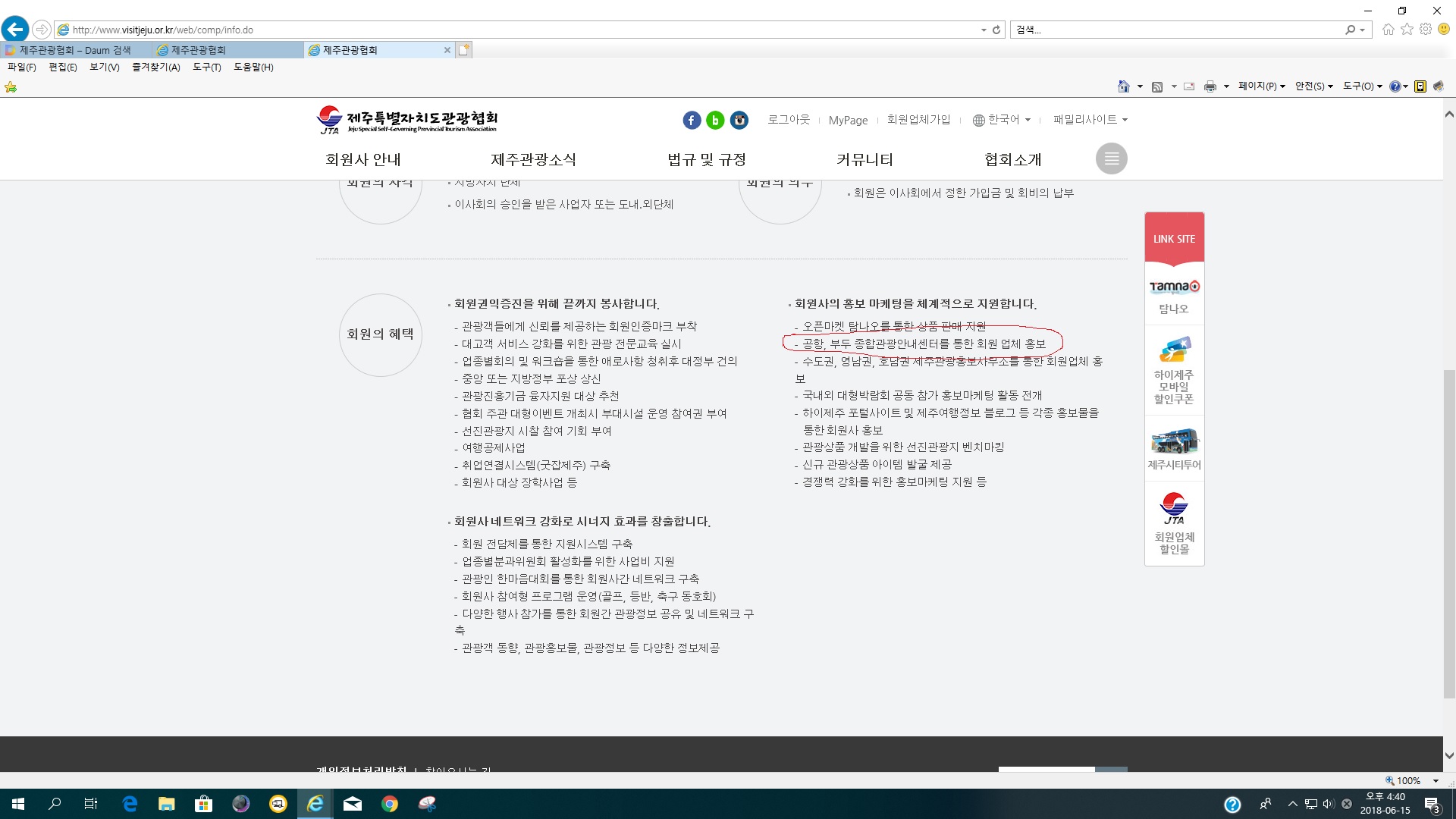Open the 페이지(P) dropdown menu
This screenshot has width=1456, height=819.
tap(1259, 86)
